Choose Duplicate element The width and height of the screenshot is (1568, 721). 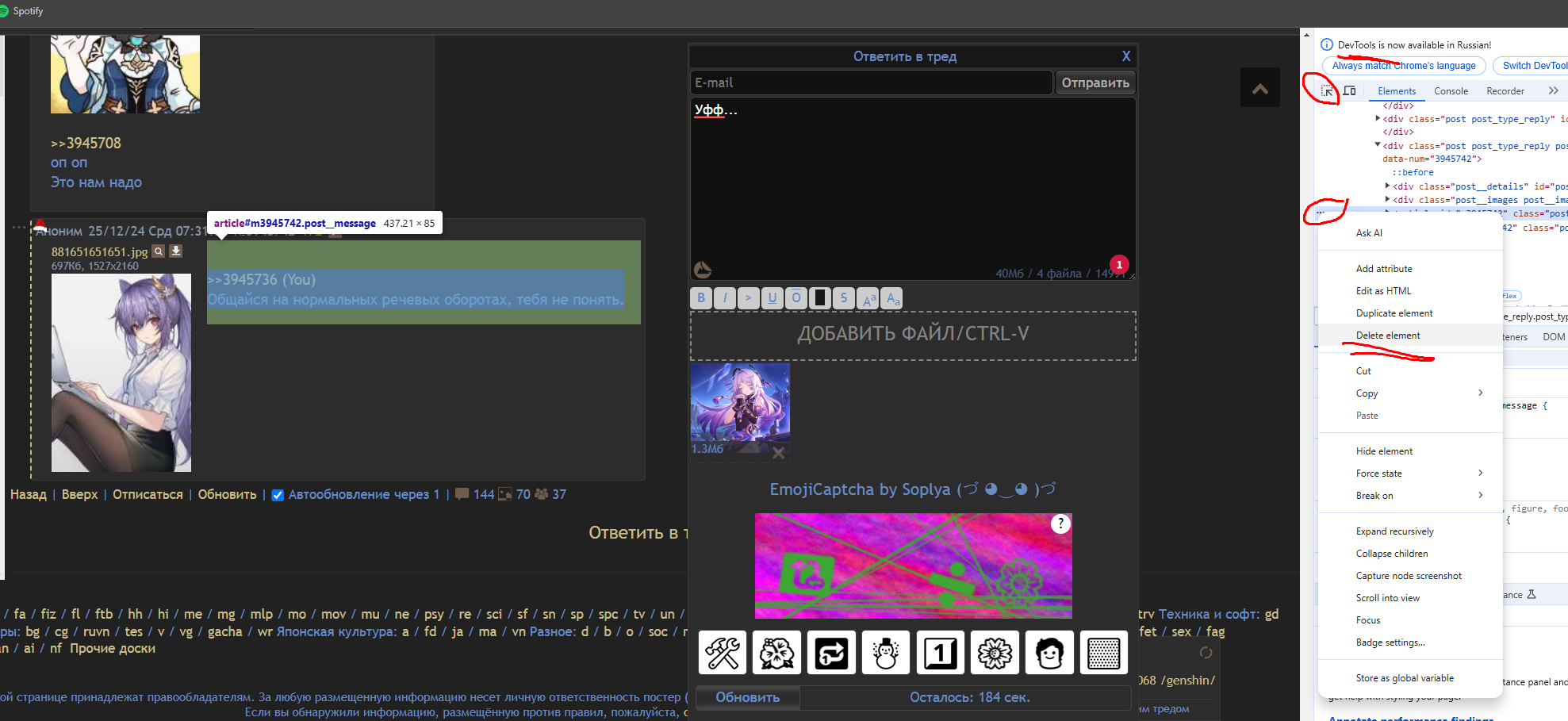point(1410,313)
